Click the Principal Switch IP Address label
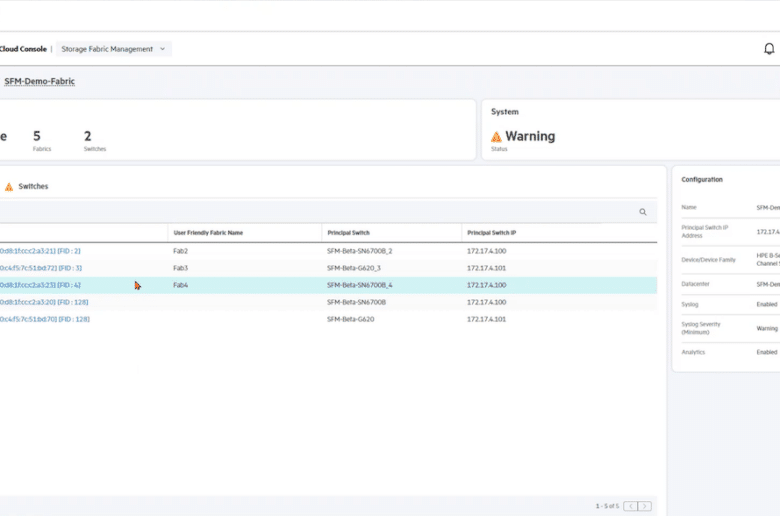Viewport: 780px width, 516px height. point(704,231)
